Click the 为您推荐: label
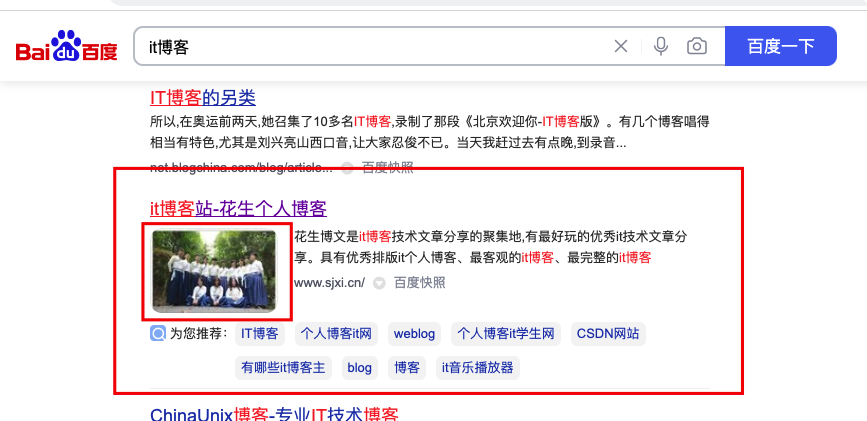 [199, 334]
